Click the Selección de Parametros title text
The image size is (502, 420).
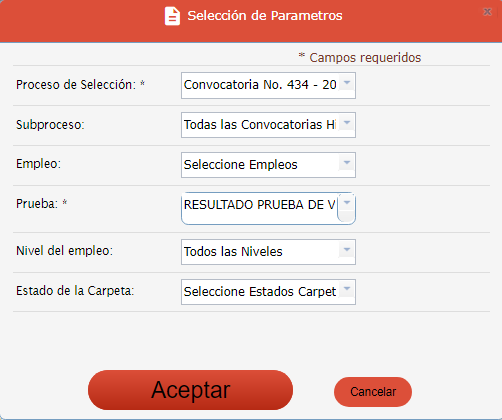(265, 16)
